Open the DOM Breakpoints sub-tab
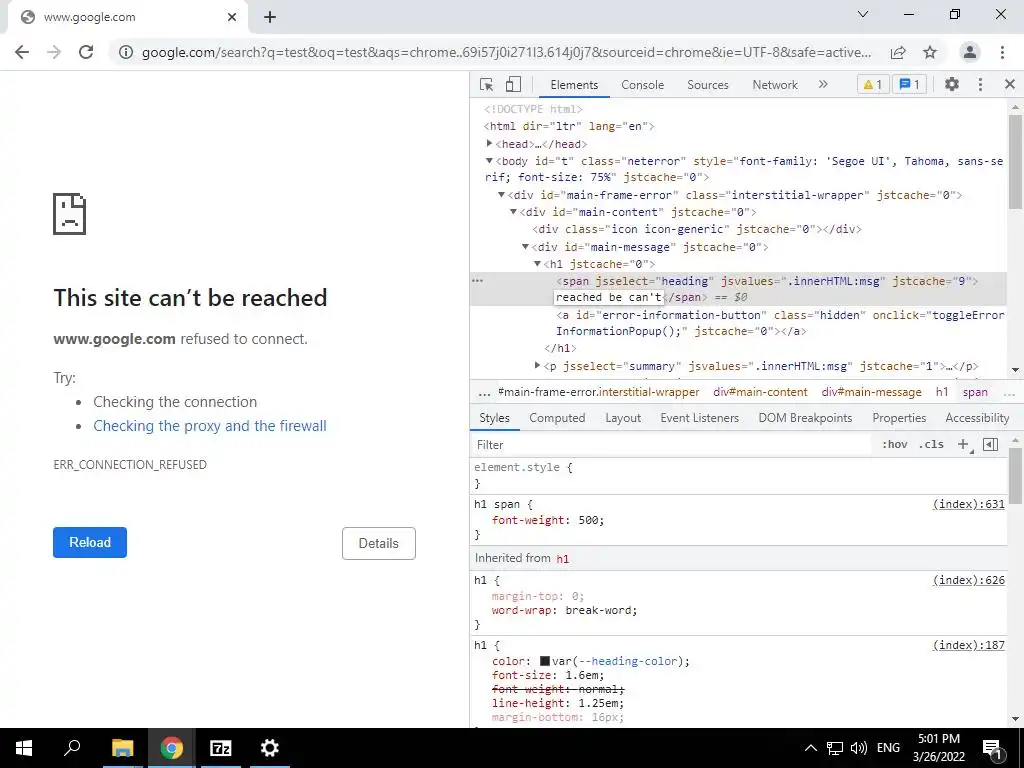Image resolution: width=1024 pixels, height=768 pixels. (x=805, y=418)
